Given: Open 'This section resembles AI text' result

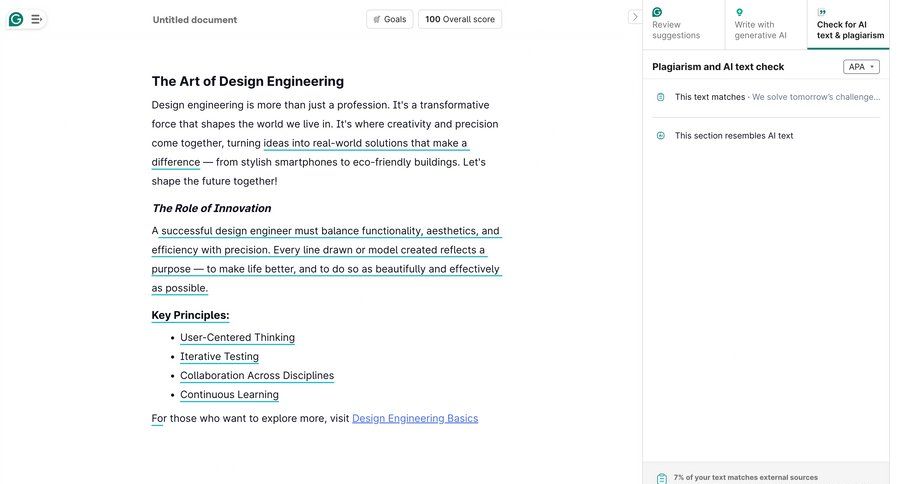Looking at the screenshot, I should (x=766, y=135).
